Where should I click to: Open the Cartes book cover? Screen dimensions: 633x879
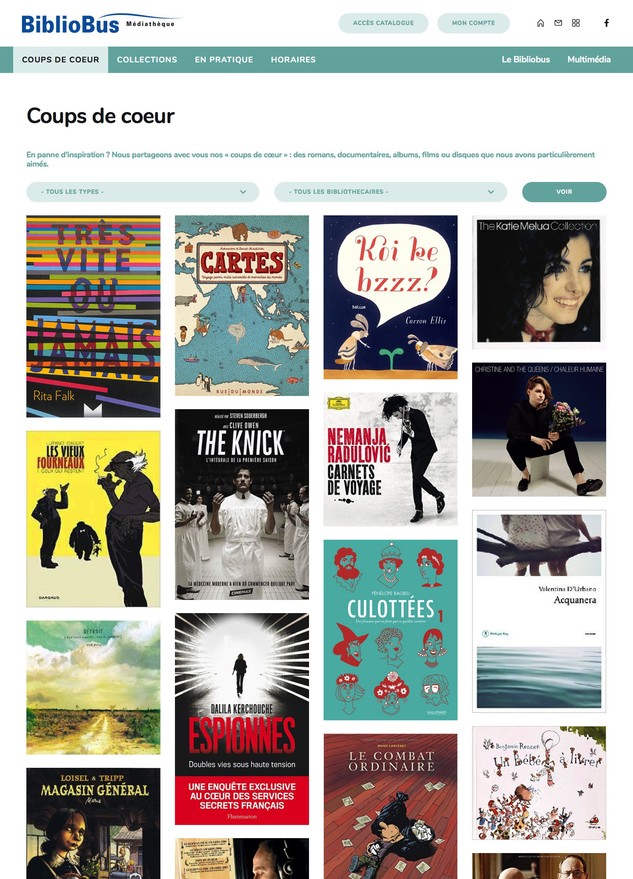(x=242, y=306)
